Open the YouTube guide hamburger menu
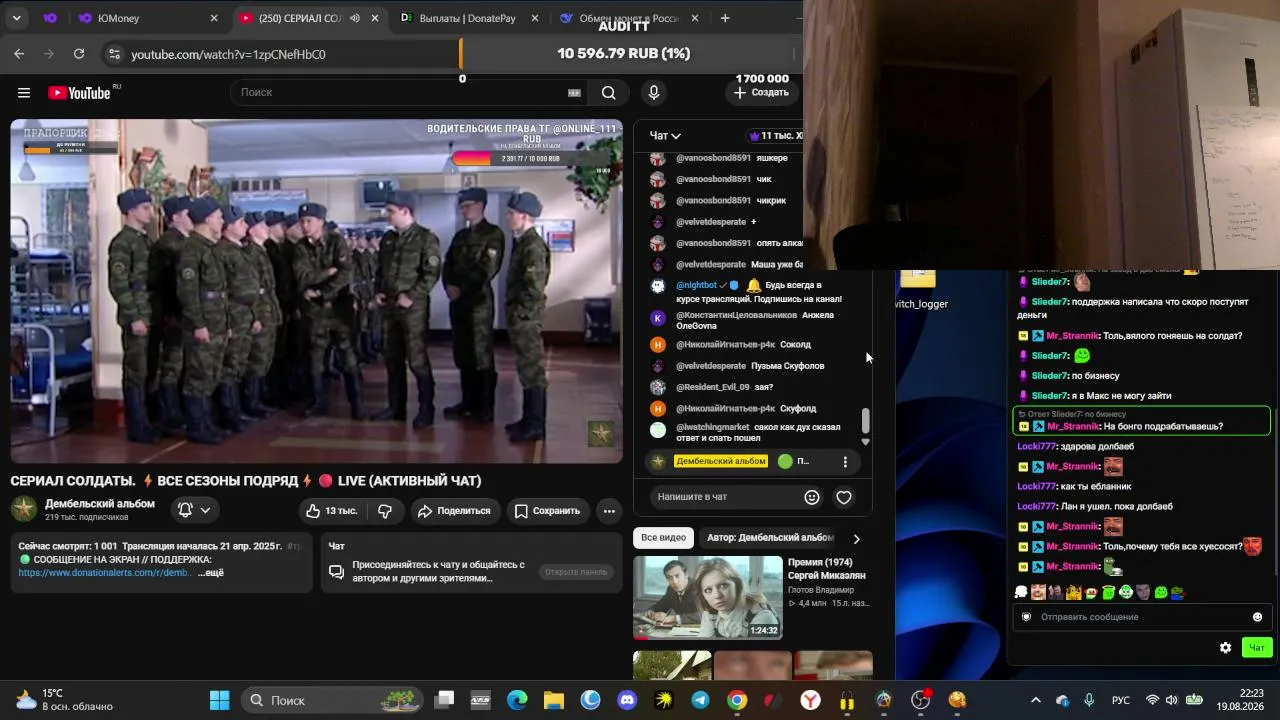The height and width of the screenshot is (720, 1280). (24, 93)
